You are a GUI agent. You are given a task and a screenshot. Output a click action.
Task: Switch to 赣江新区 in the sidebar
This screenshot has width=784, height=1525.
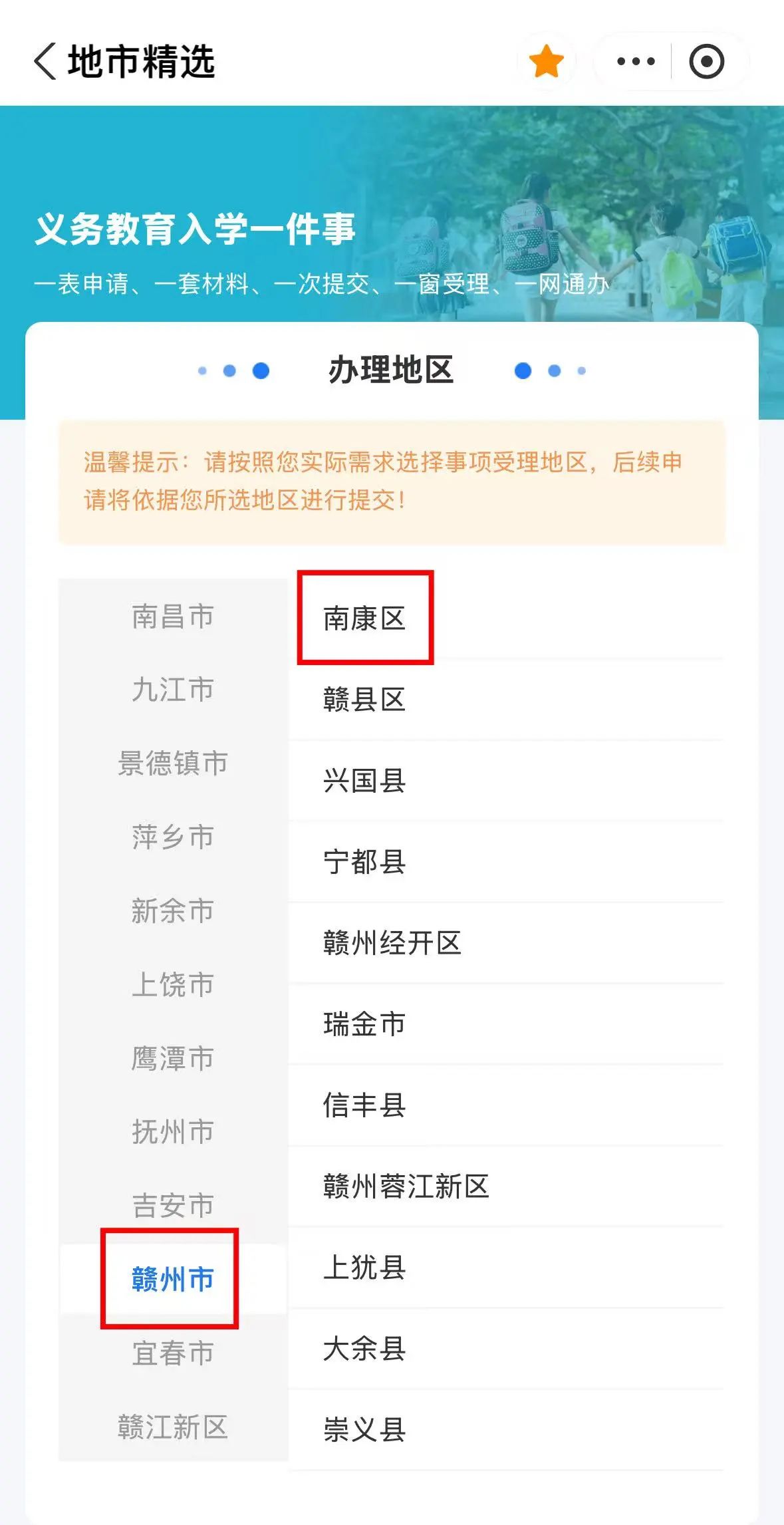[x=172, y=1427]
